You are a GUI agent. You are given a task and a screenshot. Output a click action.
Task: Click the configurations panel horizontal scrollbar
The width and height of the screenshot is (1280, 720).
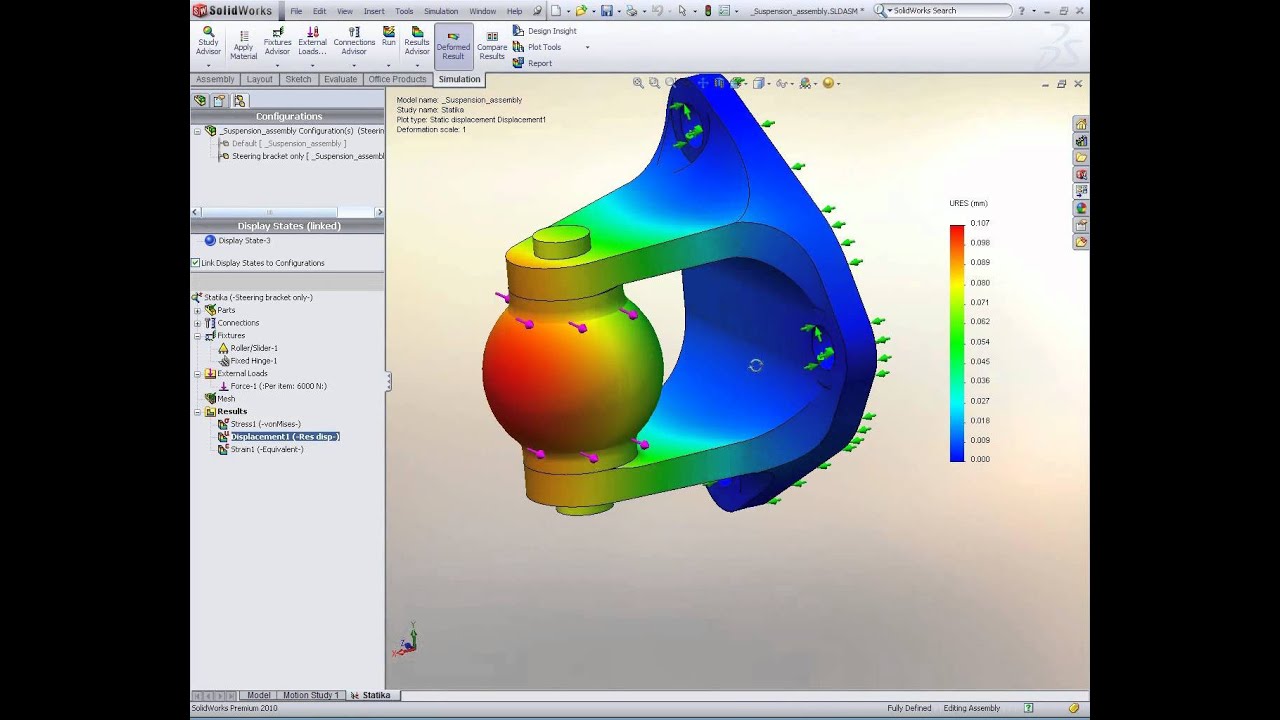[x=288, y=212]
